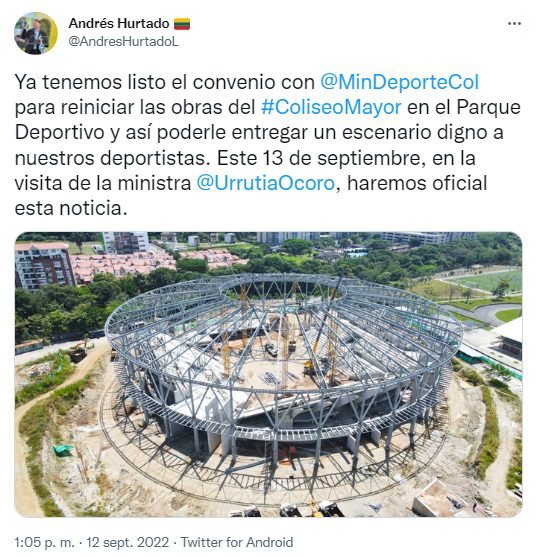This screenshot has height=558, width=536.
Task: Click the Colombian flag emoji beside the name
Action: [x=182, y=24]
